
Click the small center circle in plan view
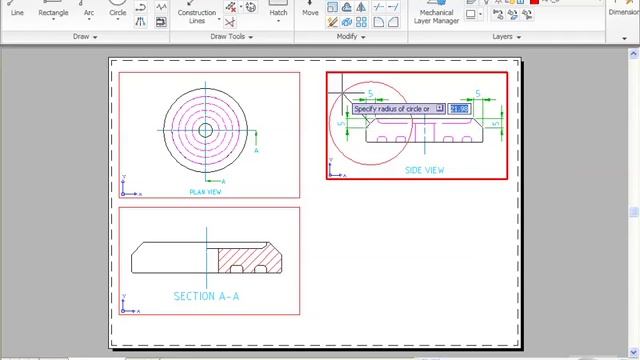205,131
